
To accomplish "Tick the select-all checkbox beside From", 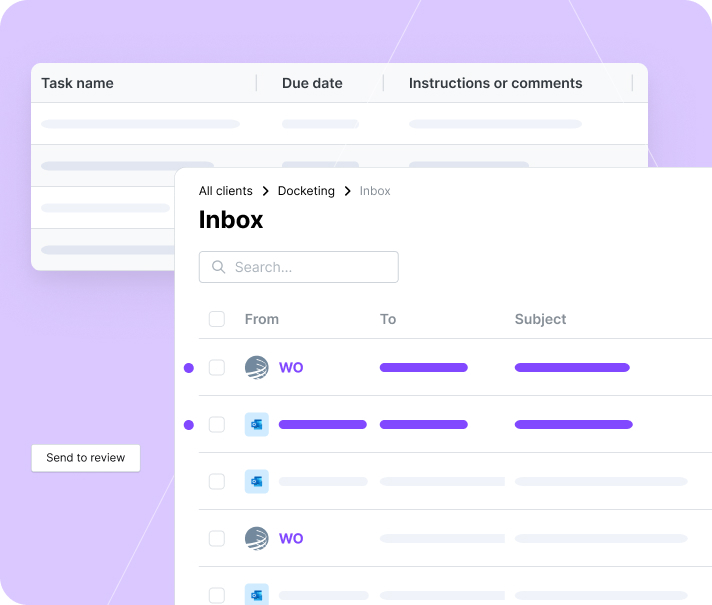I will [217, 319].
